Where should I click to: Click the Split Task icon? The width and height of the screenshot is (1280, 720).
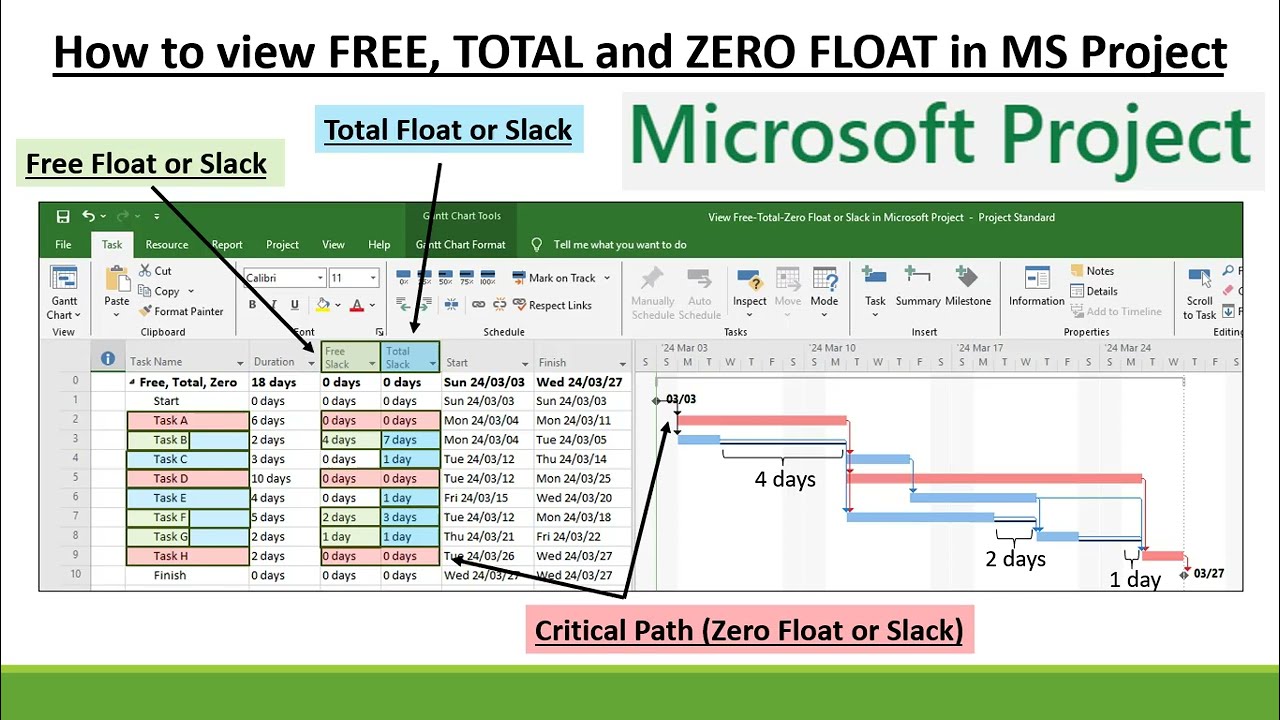(451, 304)
